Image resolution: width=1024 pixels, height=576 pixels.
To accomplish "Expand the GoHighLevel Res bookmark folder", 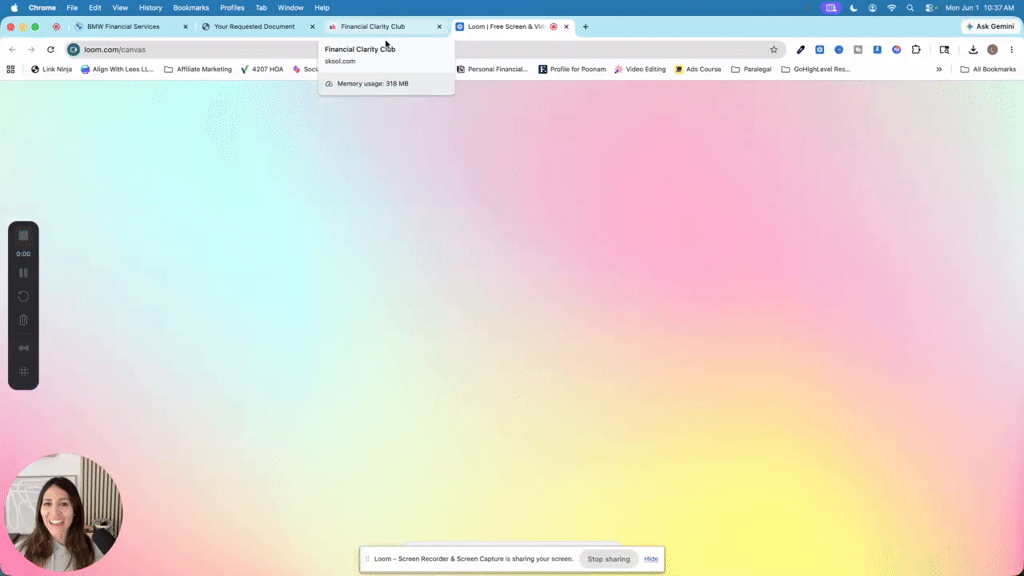I will (x=816, y=69).
